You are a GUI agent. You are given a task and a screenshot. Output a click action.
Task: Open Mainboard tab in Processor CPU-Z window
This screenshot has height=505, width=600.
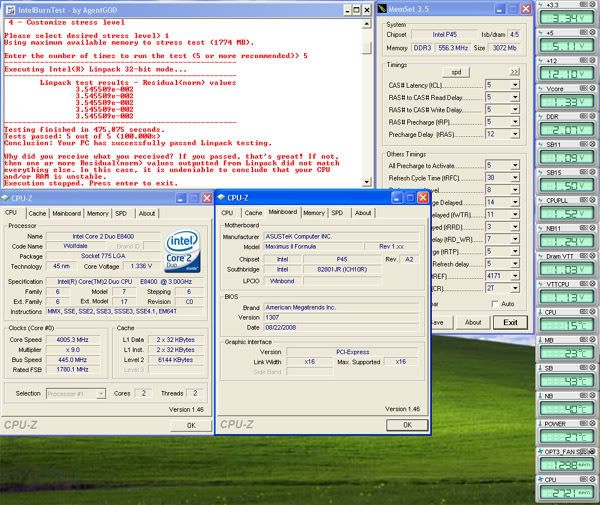coord(67,213)
